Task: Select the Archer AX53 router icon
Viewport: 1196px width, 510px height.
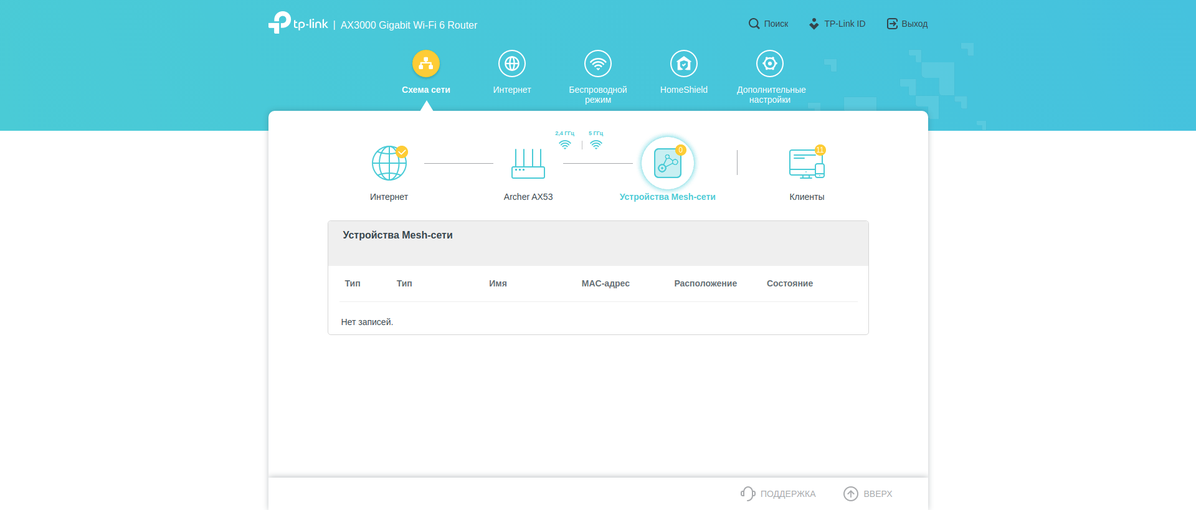Action: (x=528, y=163)
